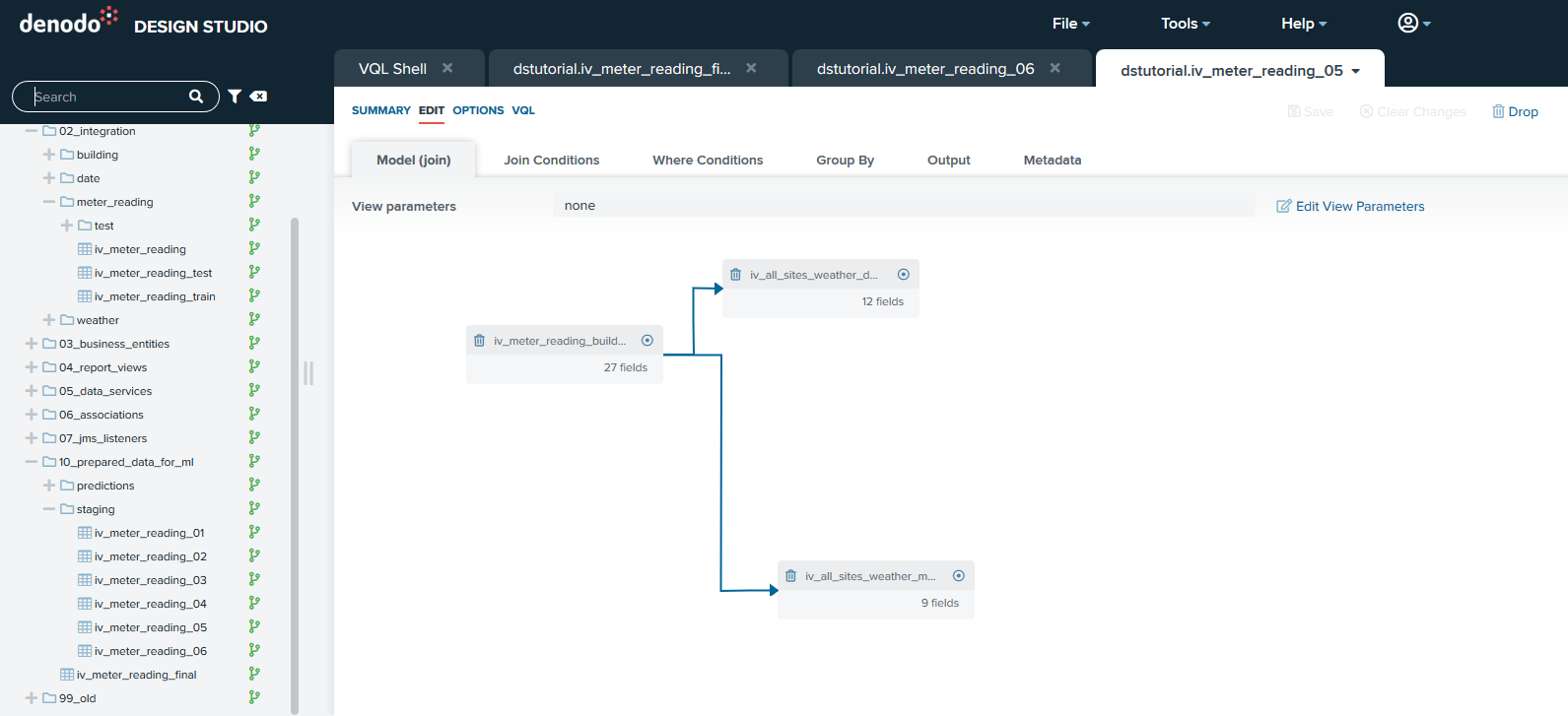Expand the date folder
This screenshot has height=716, width=1568.
(x=49, y=178)
